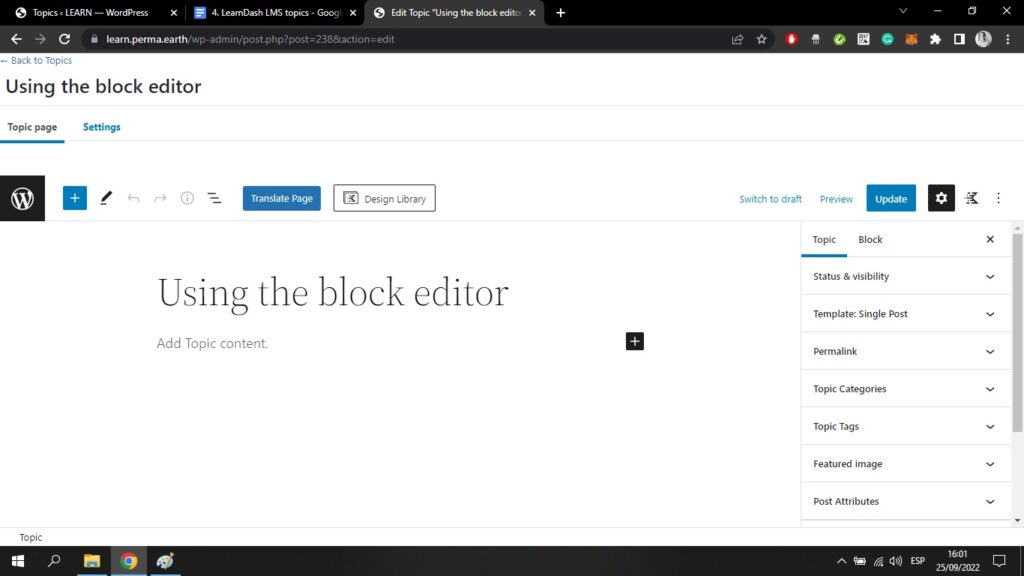
Task: Click the WordPress logo icon
Action: pos(22,198)
